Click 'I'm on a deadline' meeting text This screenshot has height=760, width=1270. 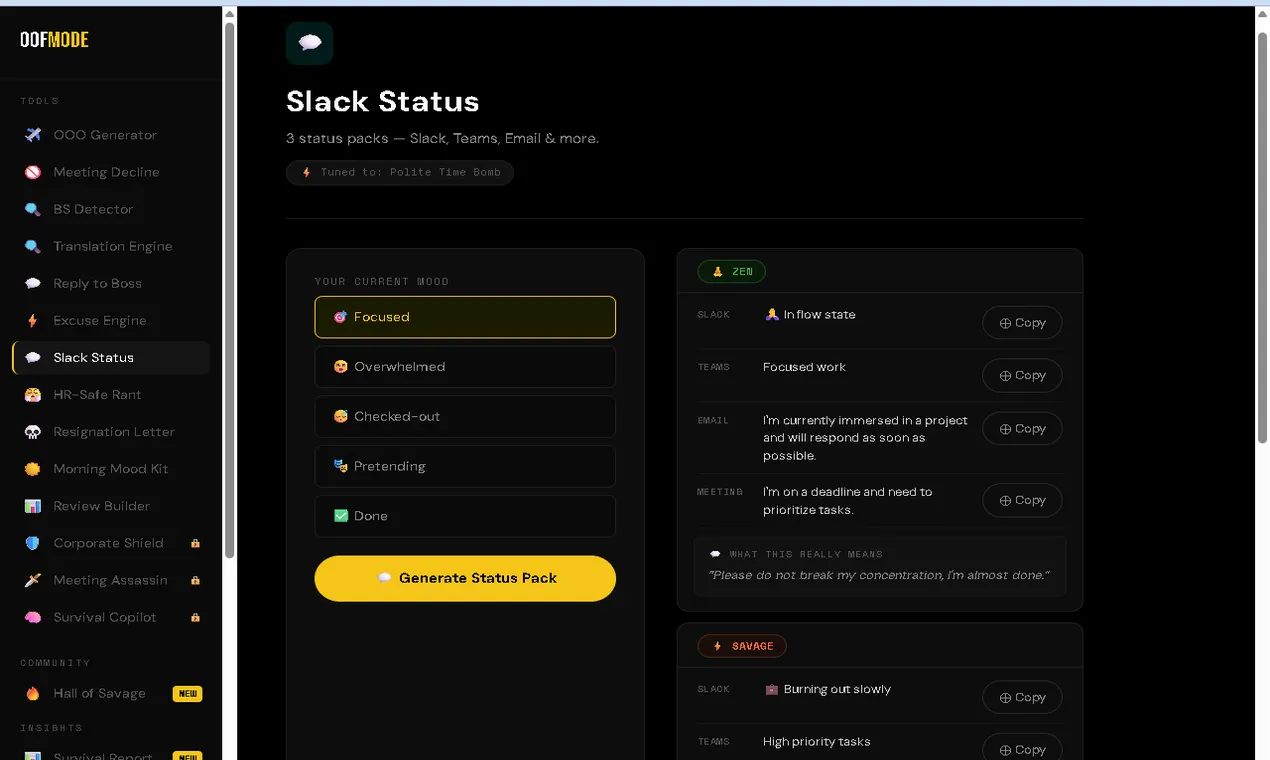pos(848,501)
